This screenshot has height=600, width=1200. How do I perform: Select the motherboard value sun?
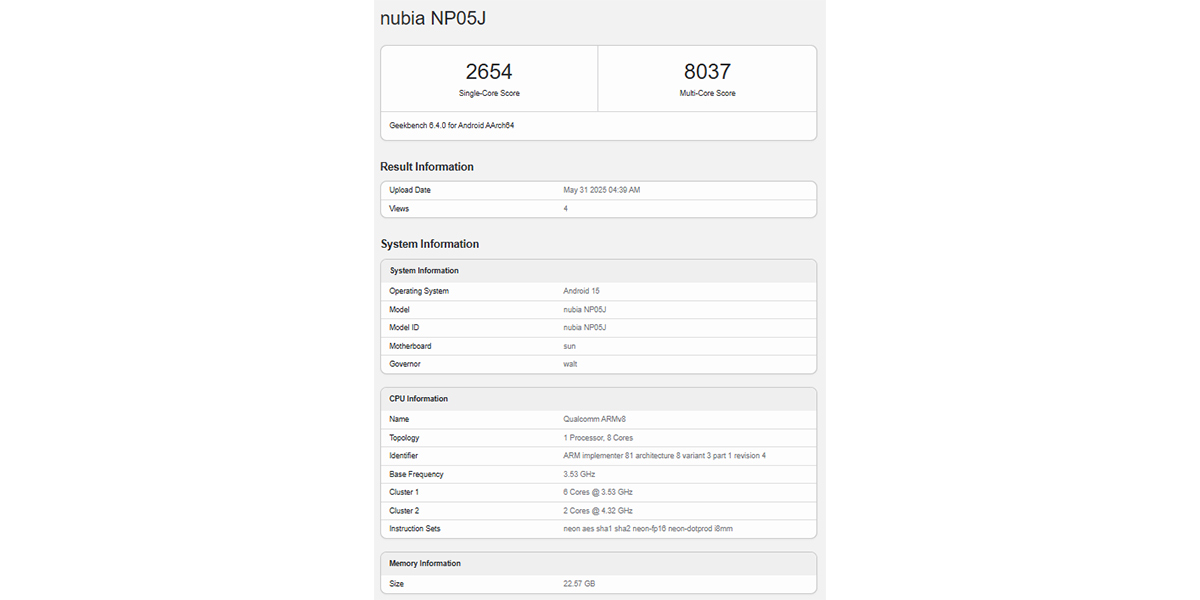[x=570, y=346]
